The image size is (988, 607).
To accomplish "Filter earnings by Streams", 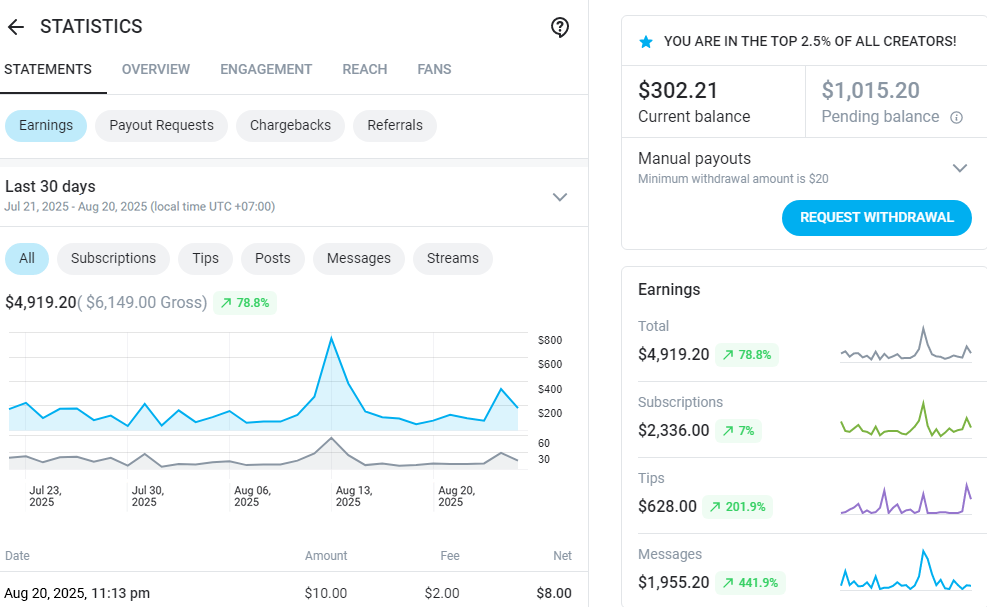I will tap(452, 258).
